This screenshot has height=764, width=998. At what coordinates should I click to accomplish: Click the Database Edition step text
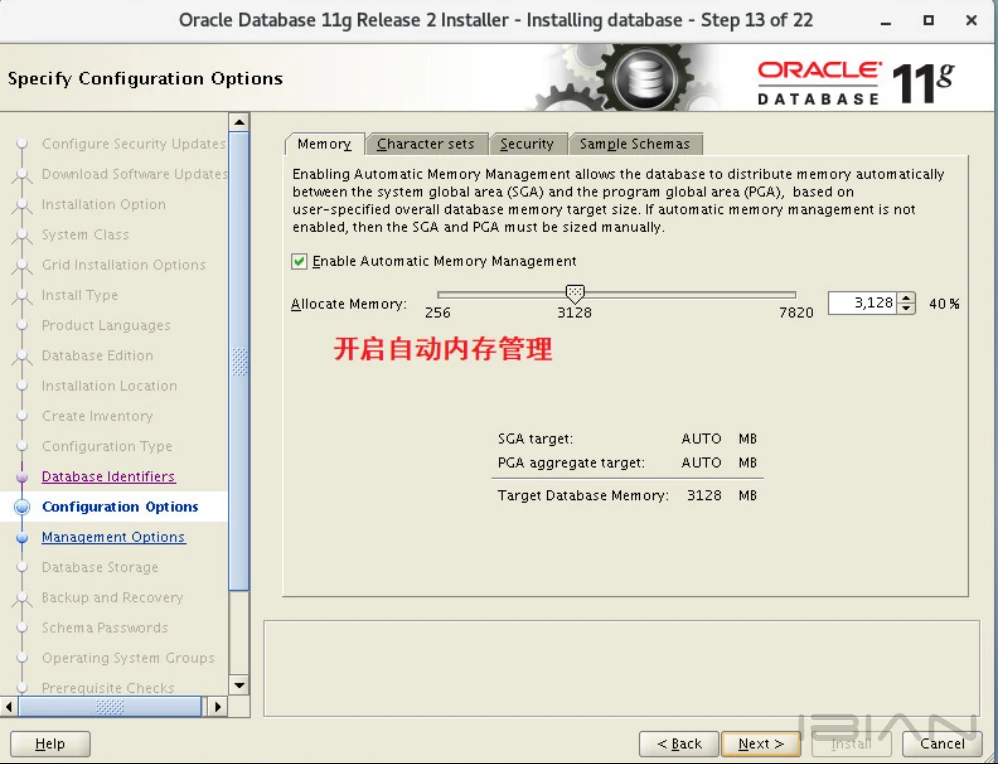[x=97, y=355]
